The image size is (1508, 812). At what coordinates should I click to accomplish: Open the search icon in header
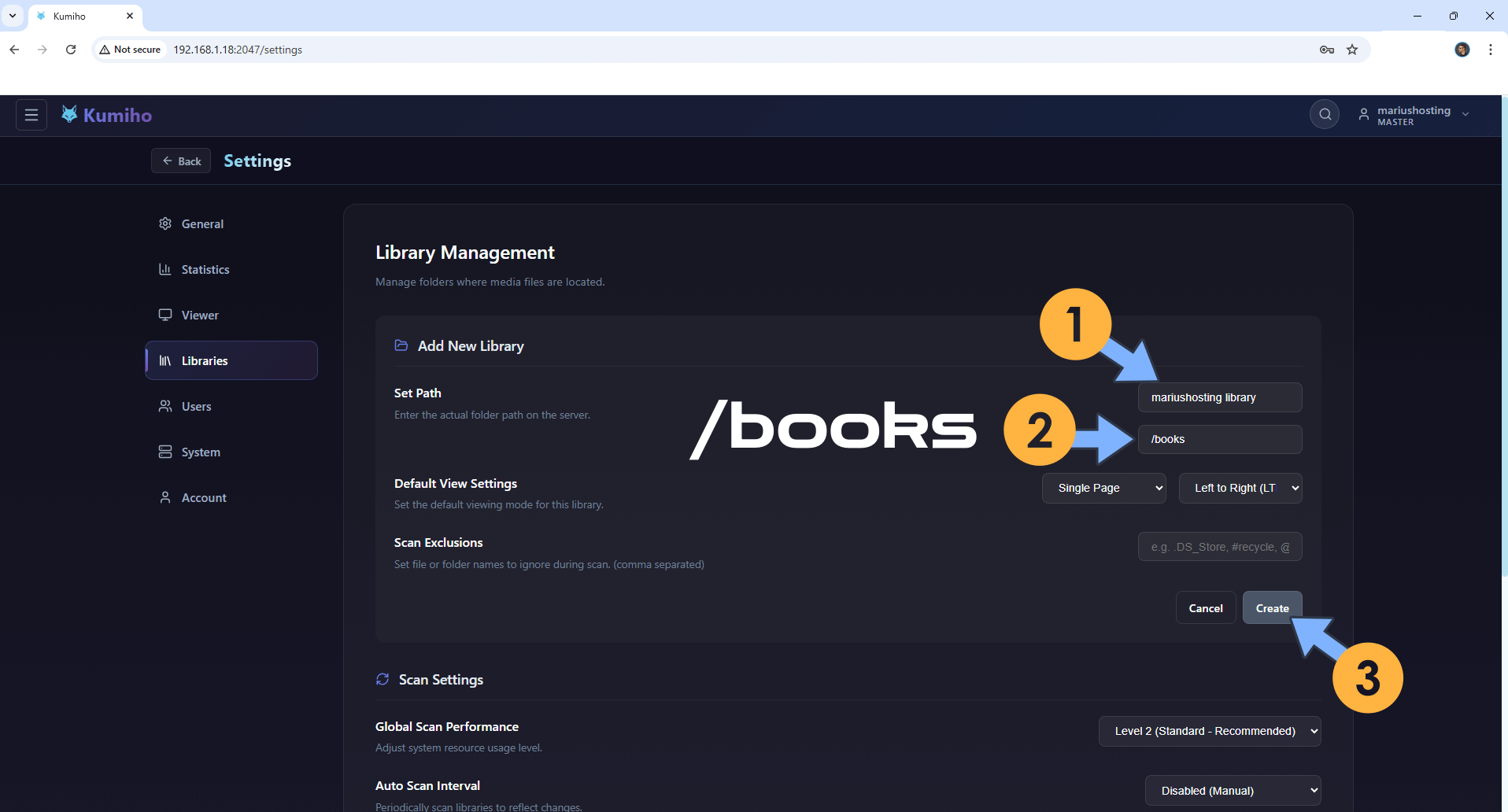coord(1325,115)
